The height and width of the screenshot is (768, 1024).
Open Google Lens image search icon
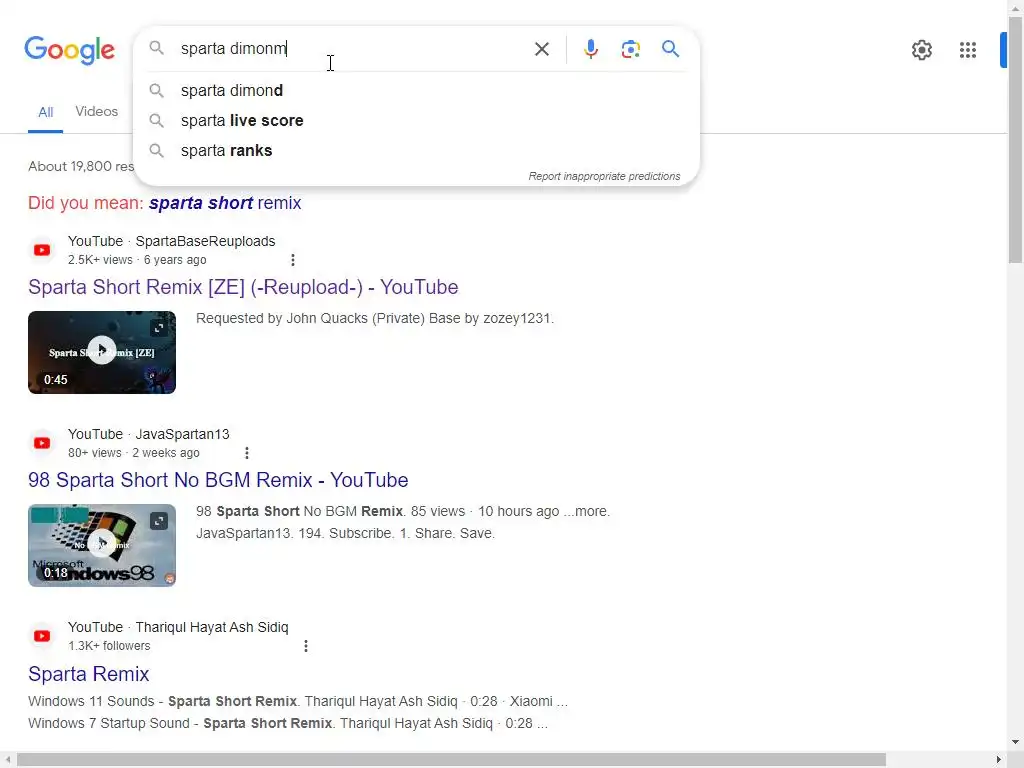click(x=630, y=49)
